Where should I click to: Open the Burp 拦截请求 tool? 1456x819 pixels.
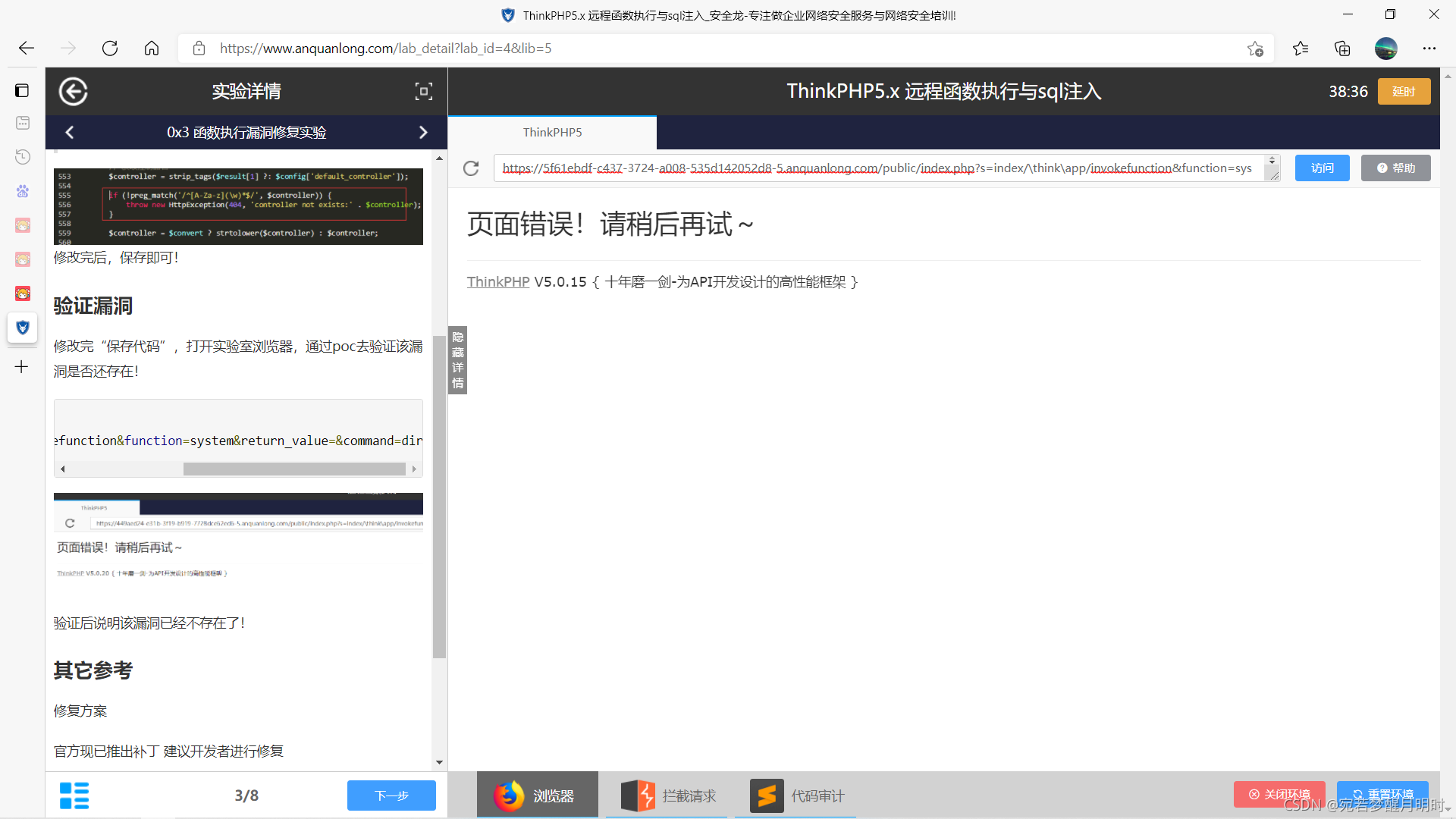coord(667,795)
